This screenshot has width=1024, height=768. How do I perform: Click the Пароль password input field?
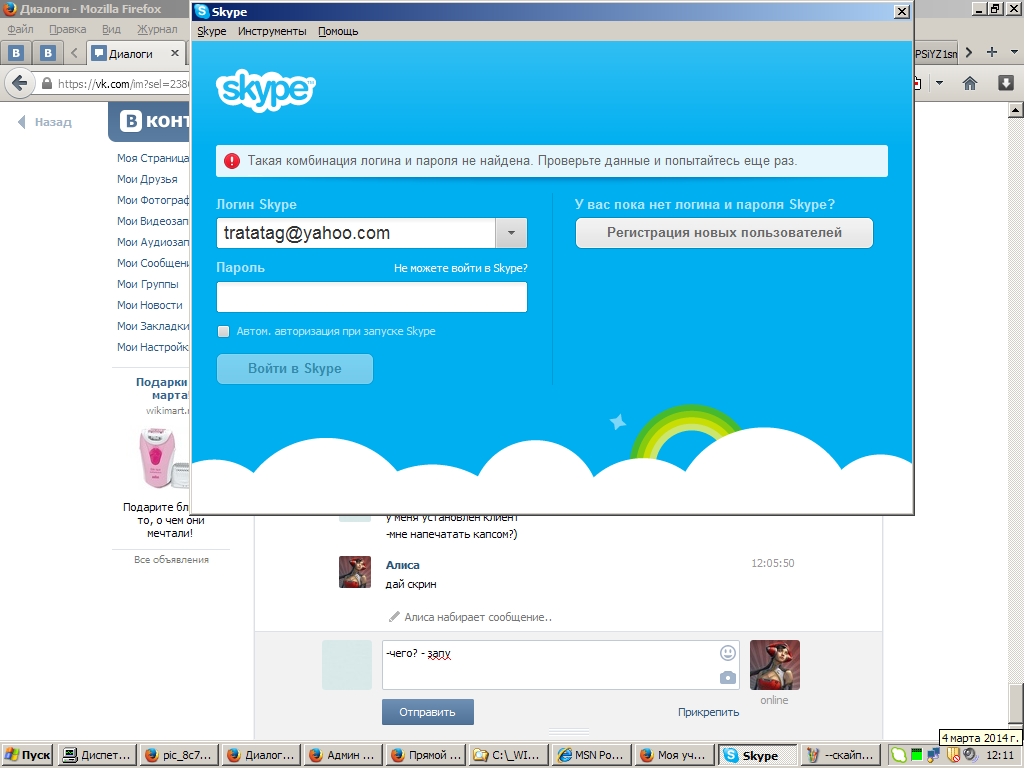click(371, 297)
